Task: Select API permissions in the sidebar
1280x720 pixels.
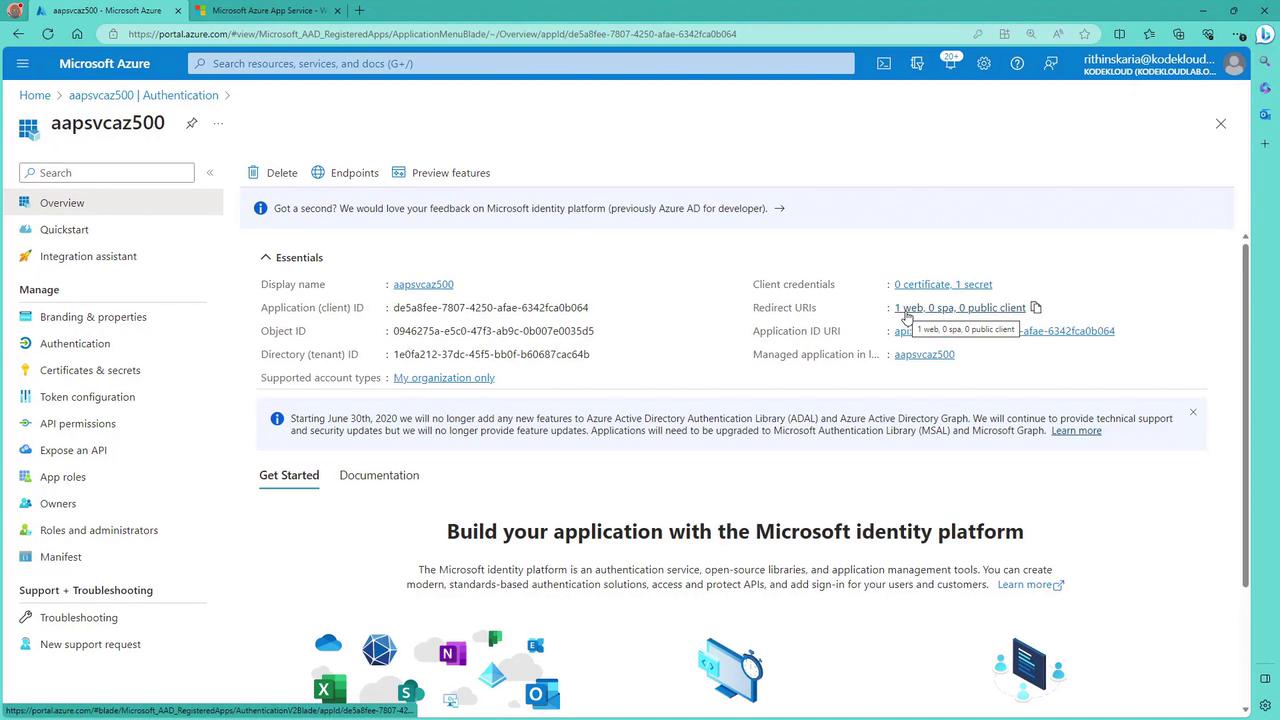Action: tap(78, 423)
